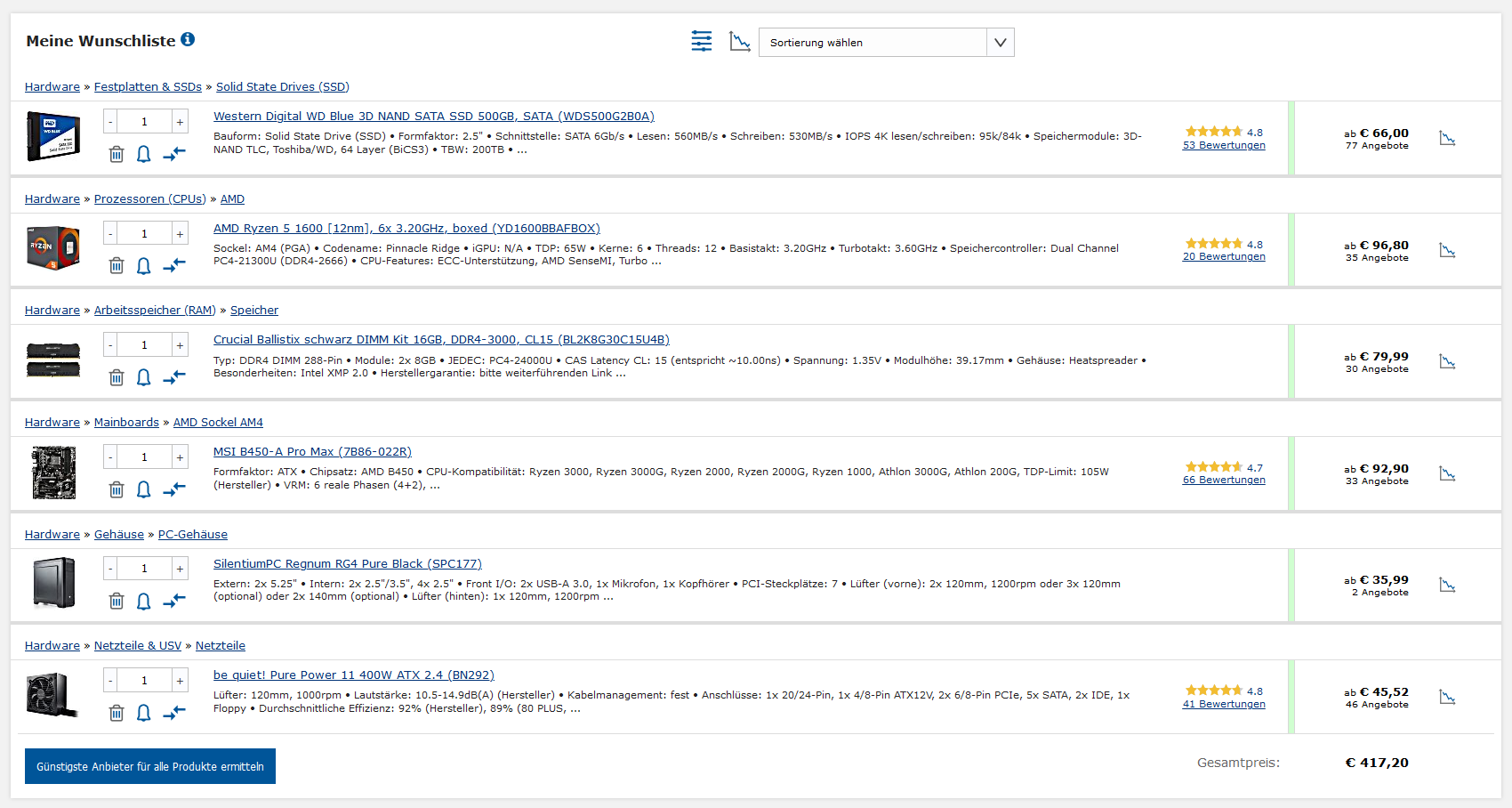
Task: Open Ryzen 5 processor box thumbnail
Action: click(53, 248)
